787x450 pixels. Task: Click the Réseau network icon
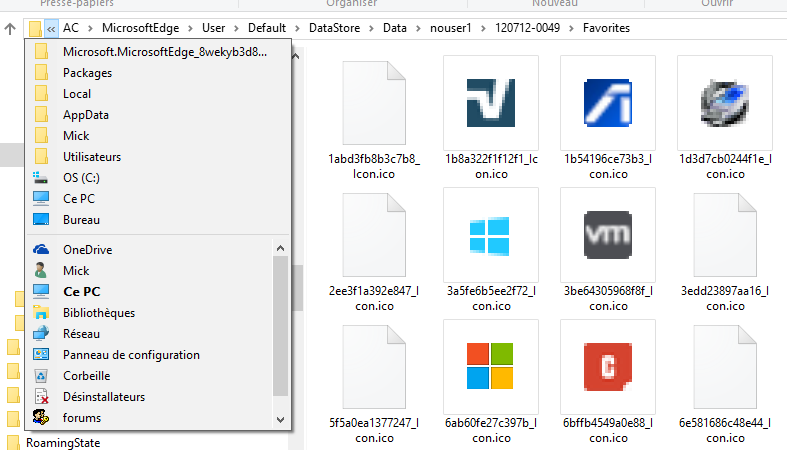tap(41, 334)
